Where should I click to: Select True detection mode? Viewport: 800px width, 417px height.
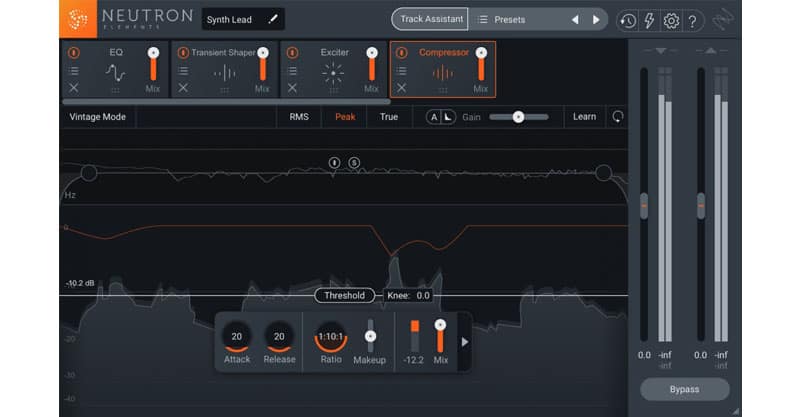tap(389, 117)
